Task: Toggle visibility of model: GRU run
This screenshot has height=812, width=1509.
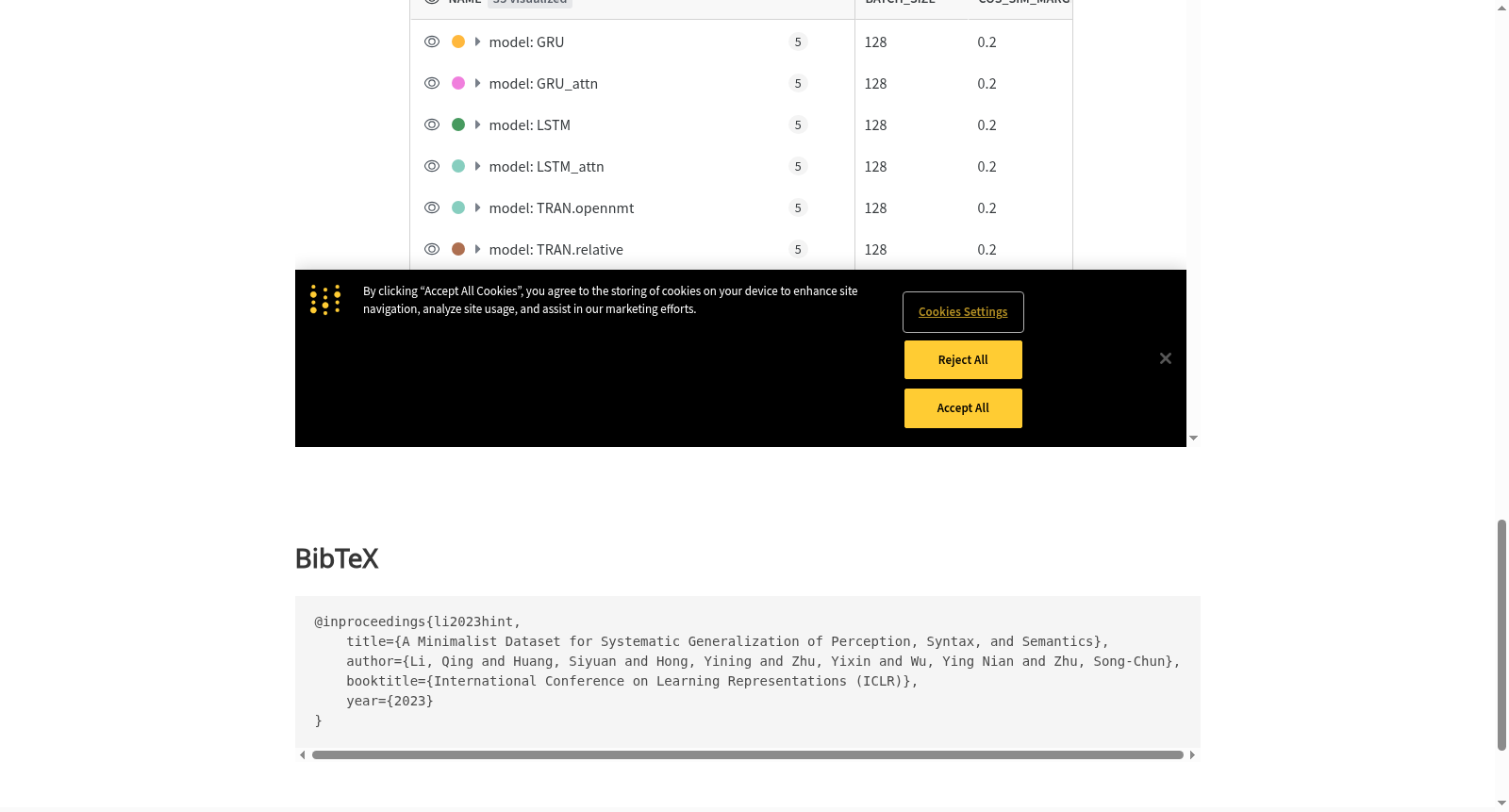Action: 432,41
